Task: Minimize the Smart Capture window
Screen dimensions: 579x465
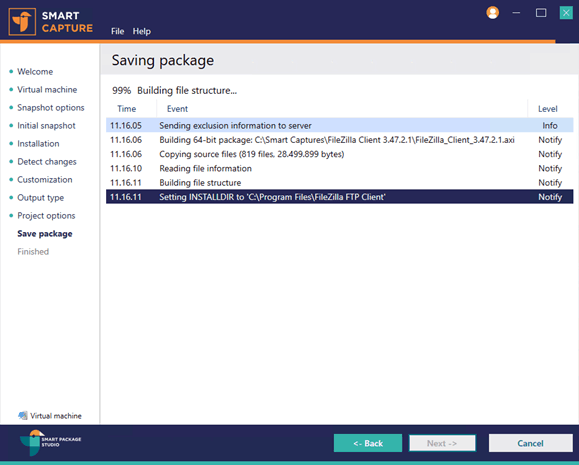Action: (516, 13)
